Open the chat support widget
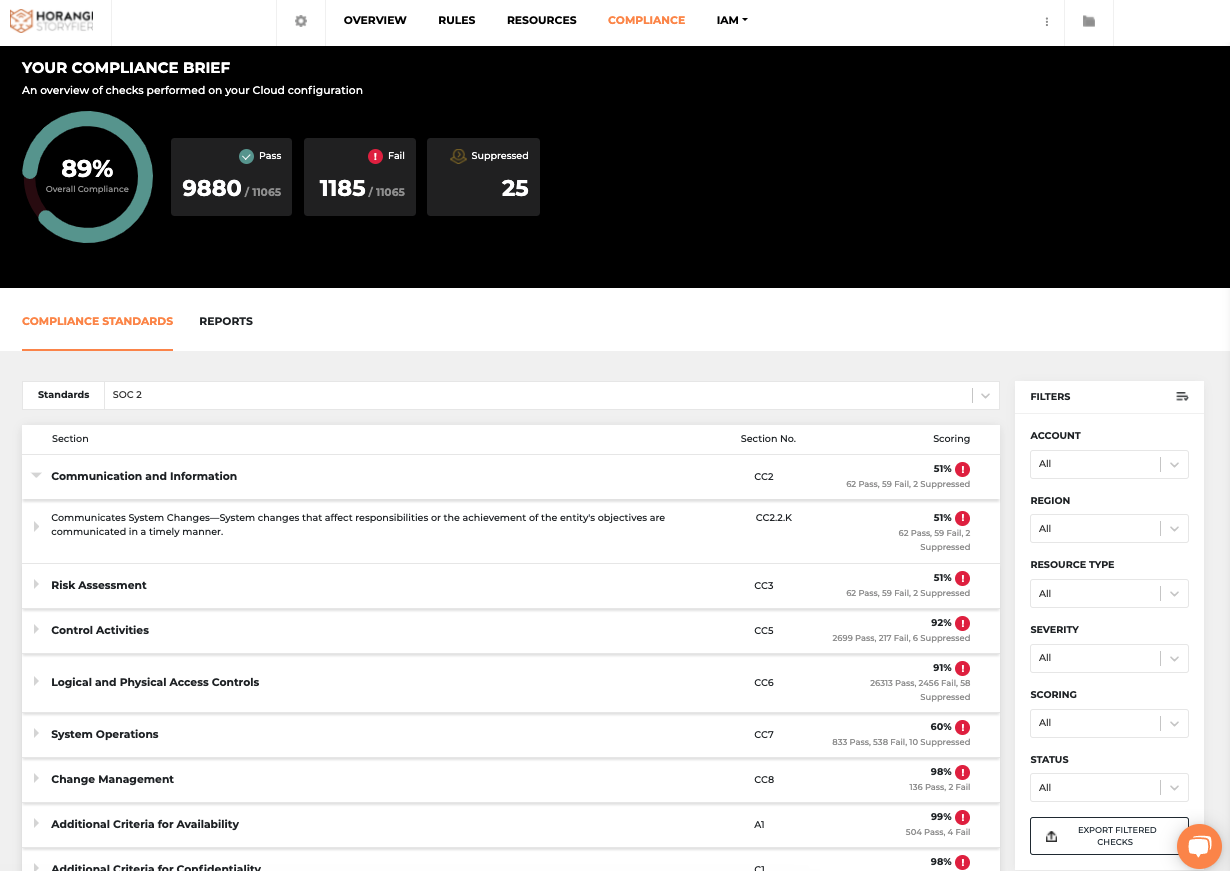This screenshot has height=871, width=1230. (x=1199, y=846)
